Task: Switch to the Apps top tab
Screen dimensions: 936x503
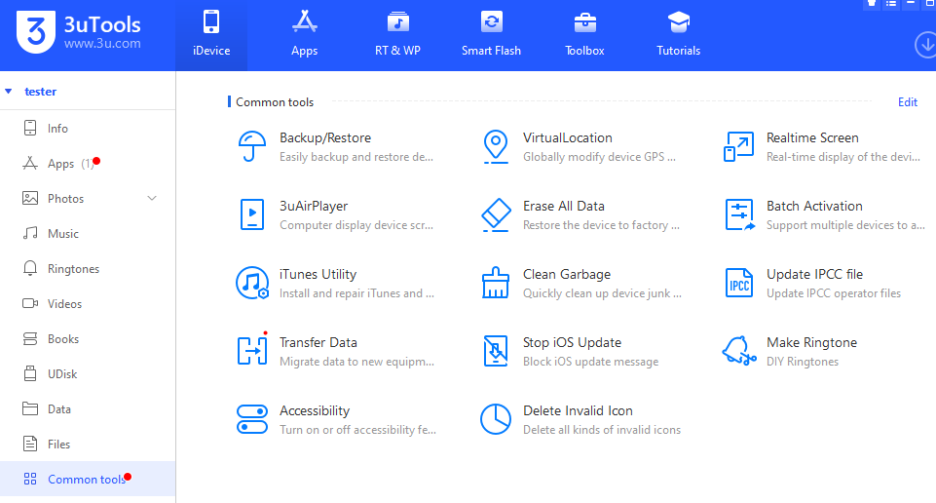Action: [304, 35]
